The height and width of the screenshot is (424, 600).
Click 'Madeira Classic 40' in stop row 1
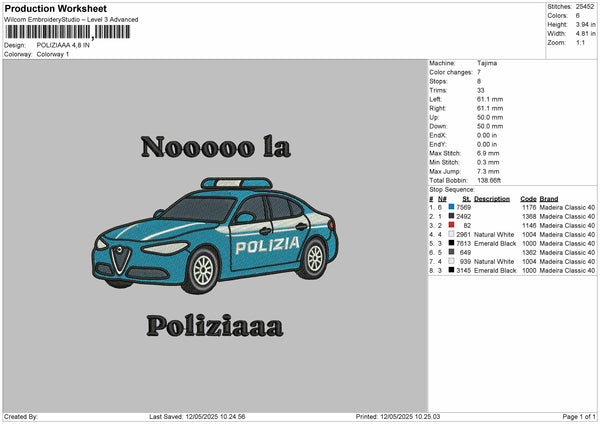(x=567, y=207)
